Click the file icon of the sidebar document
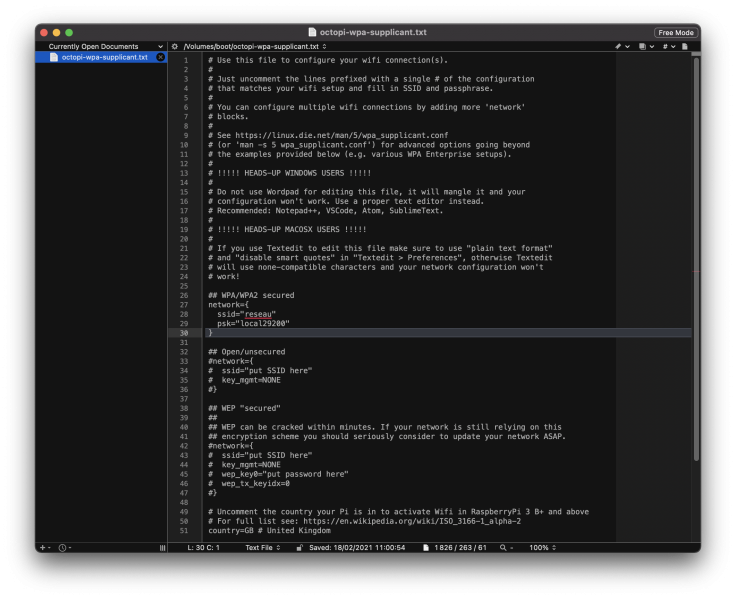The height and width of the screenshot is (599, 736). point(54,57)
